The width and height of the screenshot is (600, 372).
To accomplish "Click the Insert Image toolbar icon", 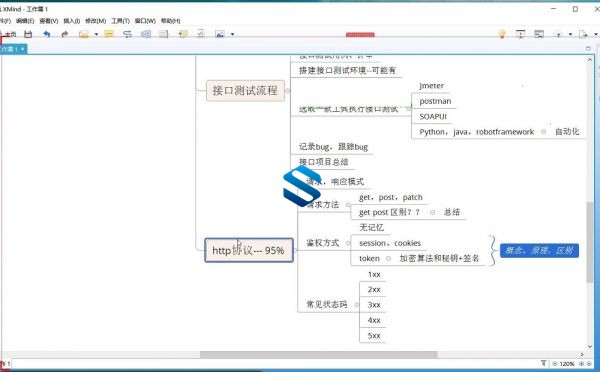I will pyautogui.click(x=220, y=34).
